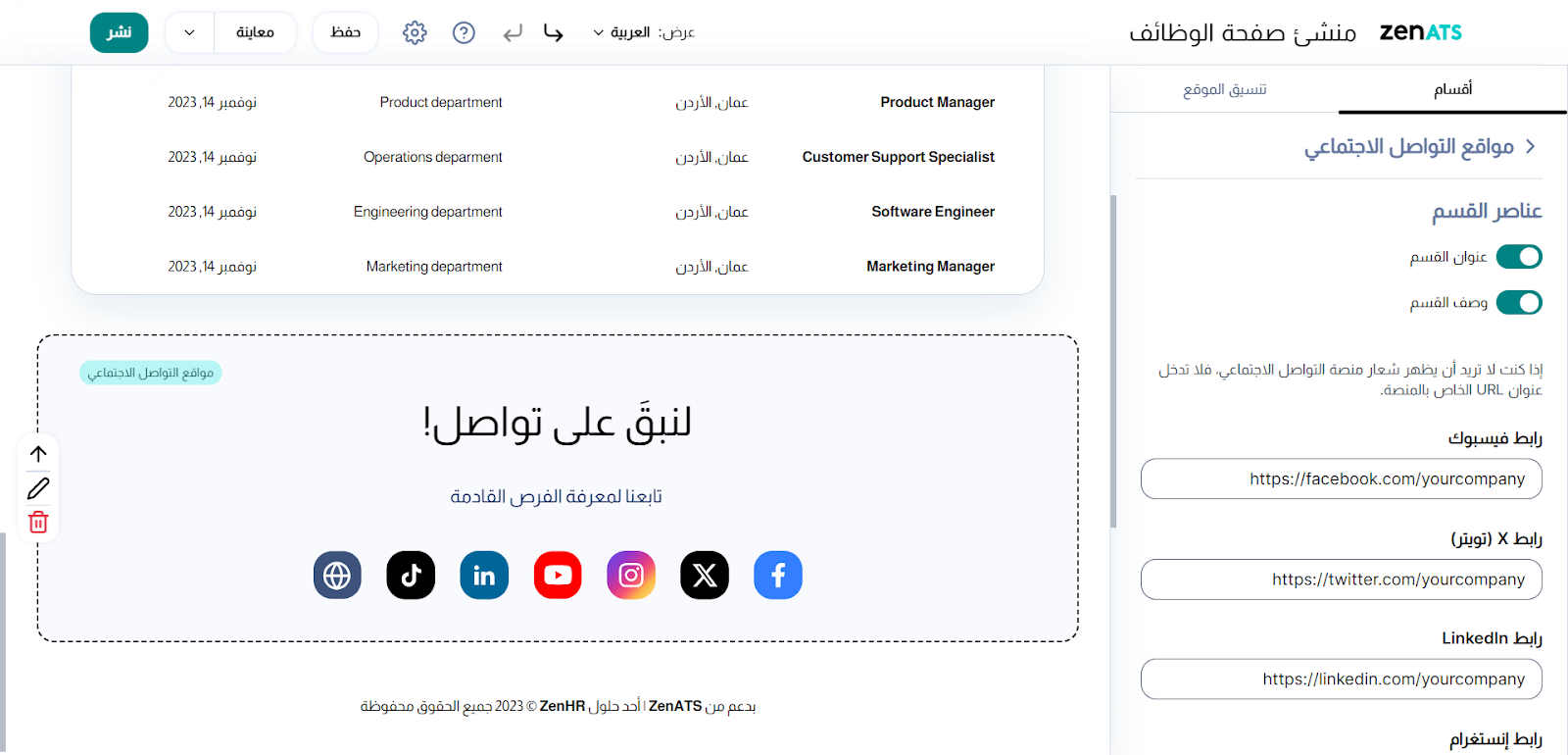The image size is (1568, 755).
Task: Click the LinkedIn link input field
Action: pyautogui.click(x=1341, y=679)
